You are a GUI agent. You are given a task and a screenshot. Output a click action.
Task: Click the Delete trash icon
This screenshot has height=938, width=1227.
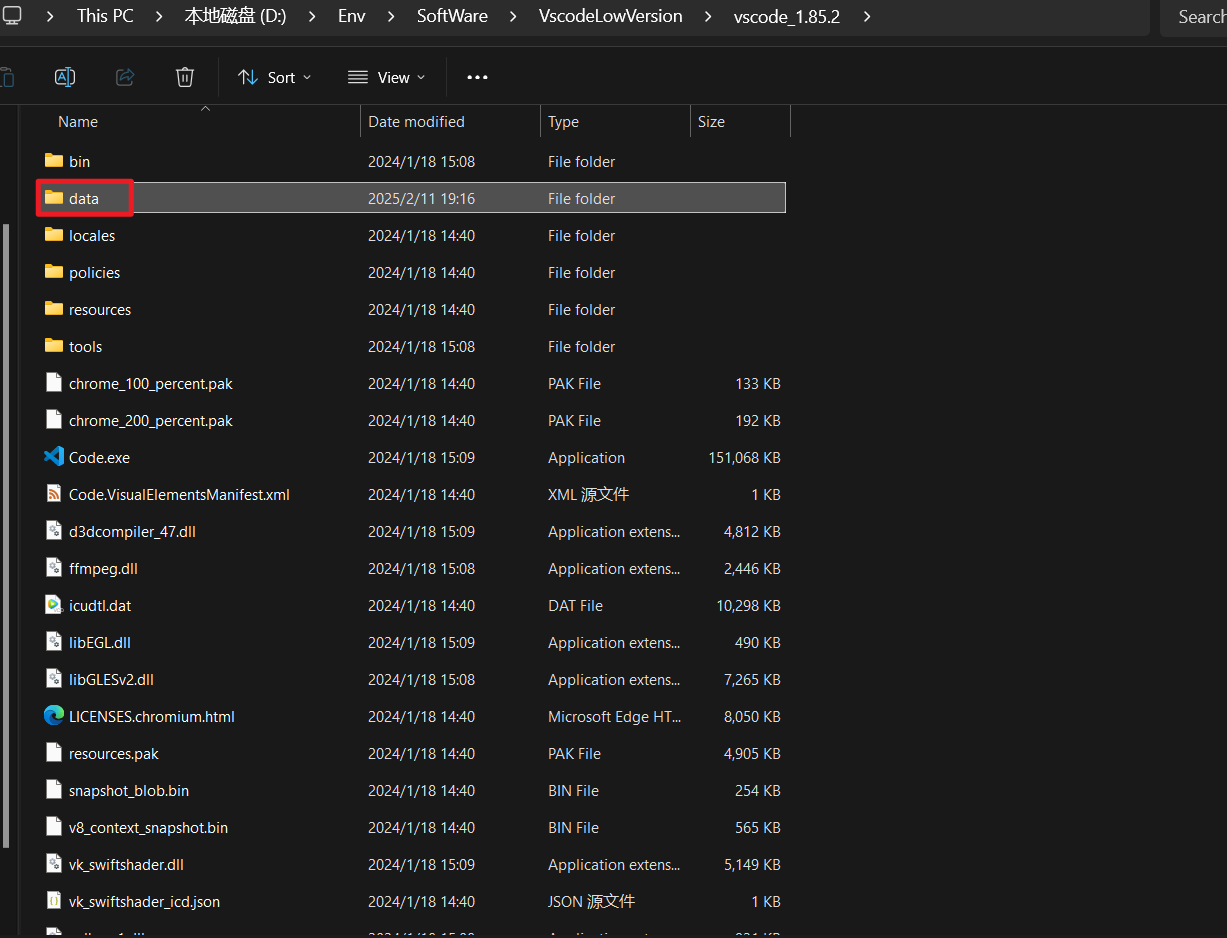(x=185, y=77)
